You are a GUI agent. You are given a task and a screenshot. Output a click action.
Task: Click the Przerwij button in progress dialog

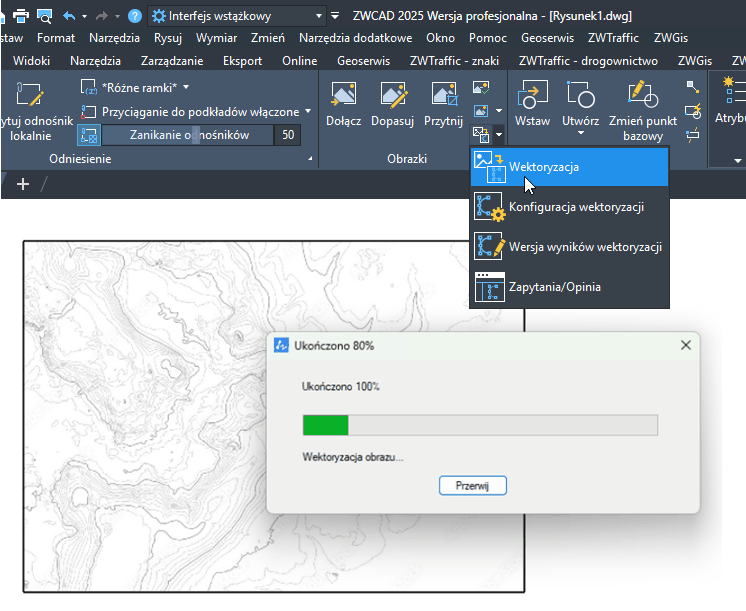point(472,485)
